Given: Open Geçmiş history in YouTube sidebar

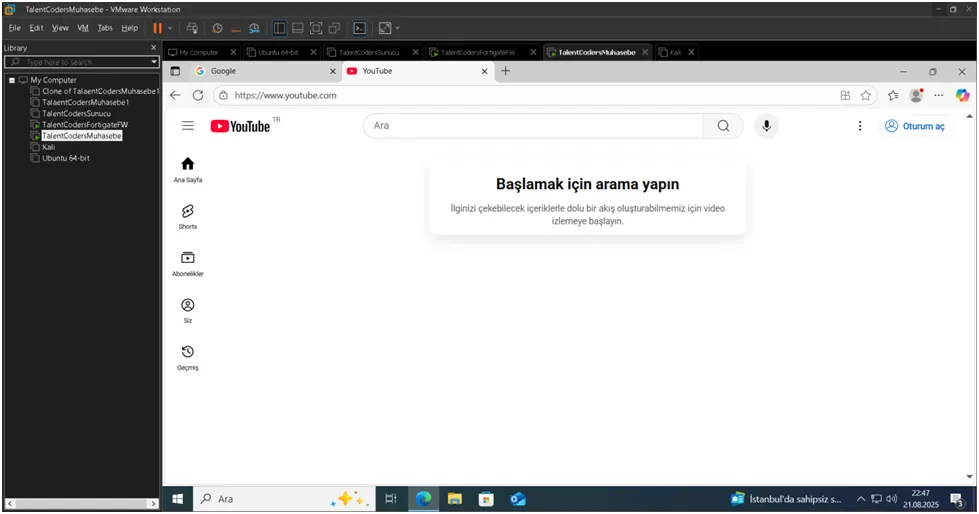Looking at the screenshot, I should [187, 358].
